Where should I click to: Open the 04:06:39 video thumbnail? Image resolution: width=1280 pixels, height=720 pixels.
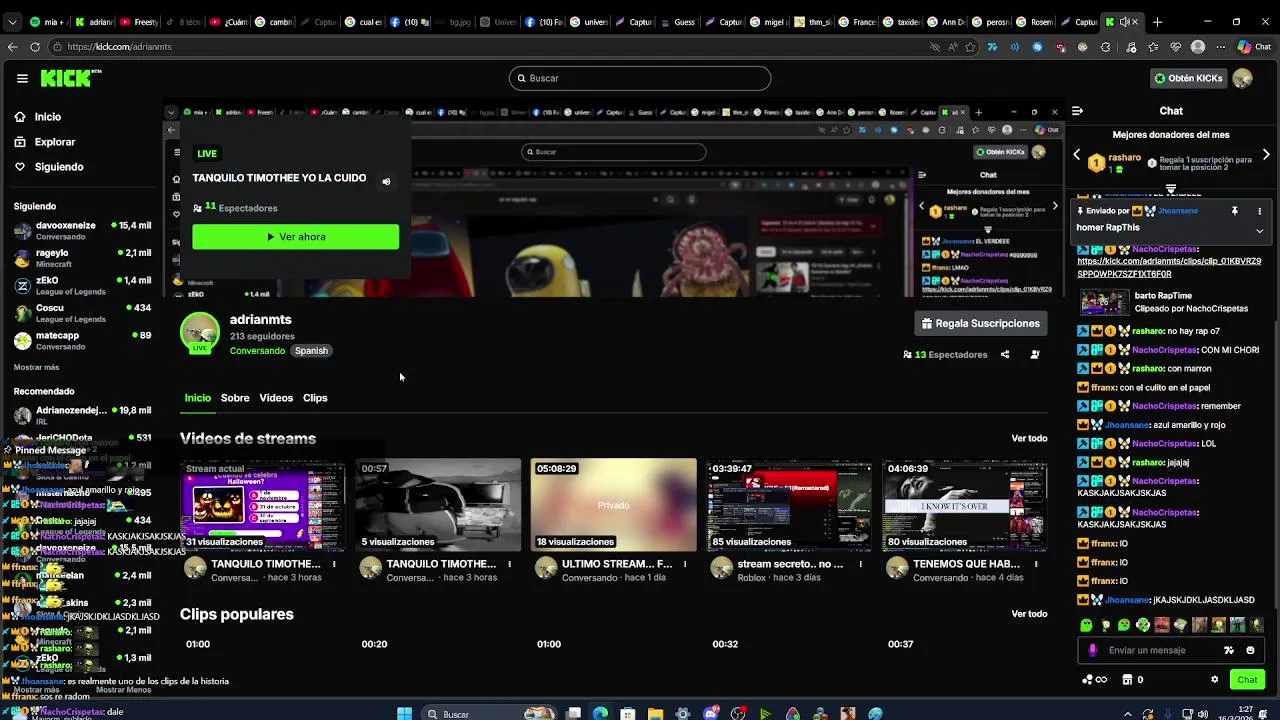click(965, 505)
